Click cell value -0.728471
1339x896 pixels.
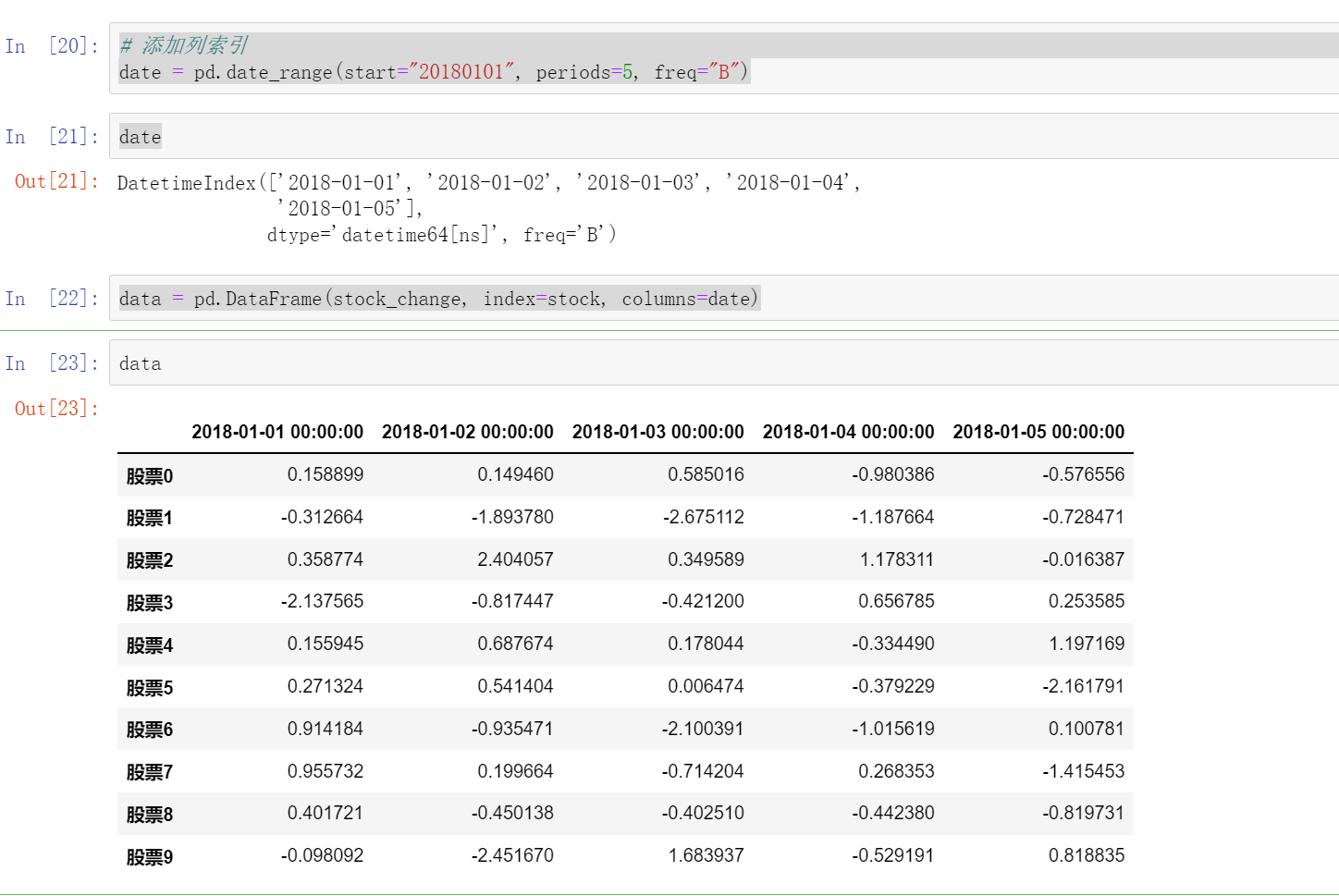tap(1084, 517)
